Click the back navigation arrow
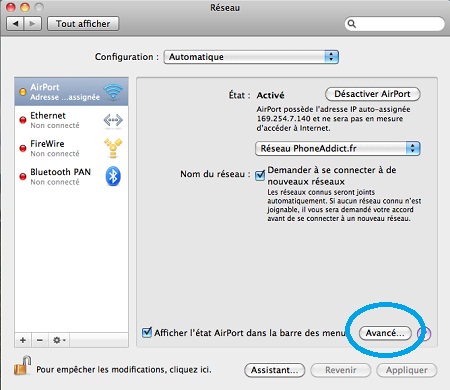Image resolution: width=450 pixels, height=390 pixels. tap(15, 24)
